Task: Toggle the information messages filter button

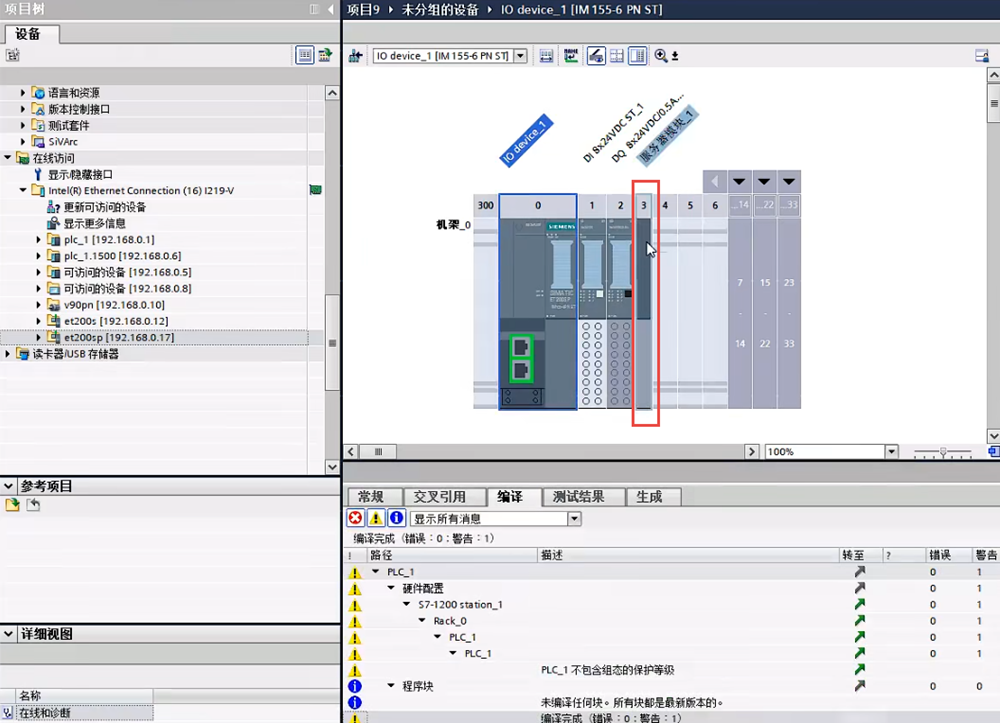Action: click(396, 519)
